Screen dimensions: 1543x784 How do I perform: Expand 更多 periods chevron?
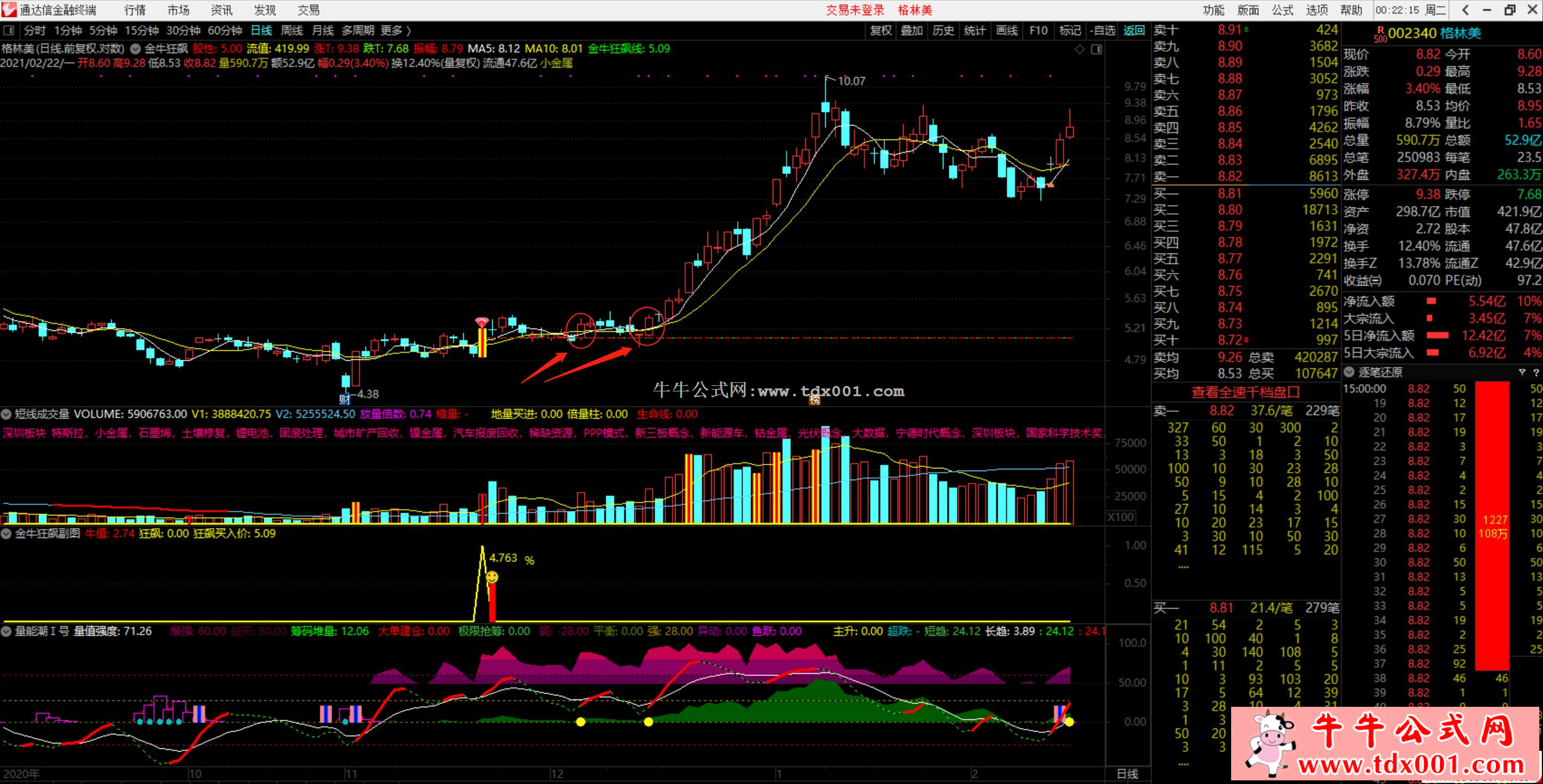409,30
